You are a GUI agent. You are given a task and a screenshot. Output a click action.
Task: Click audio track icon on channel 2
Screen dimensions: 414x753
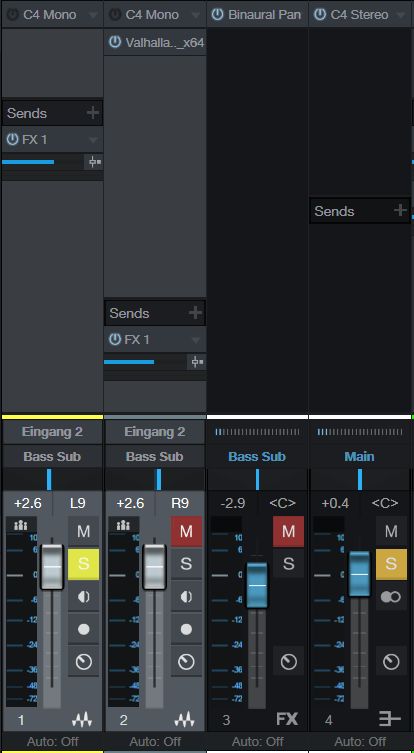185,719
